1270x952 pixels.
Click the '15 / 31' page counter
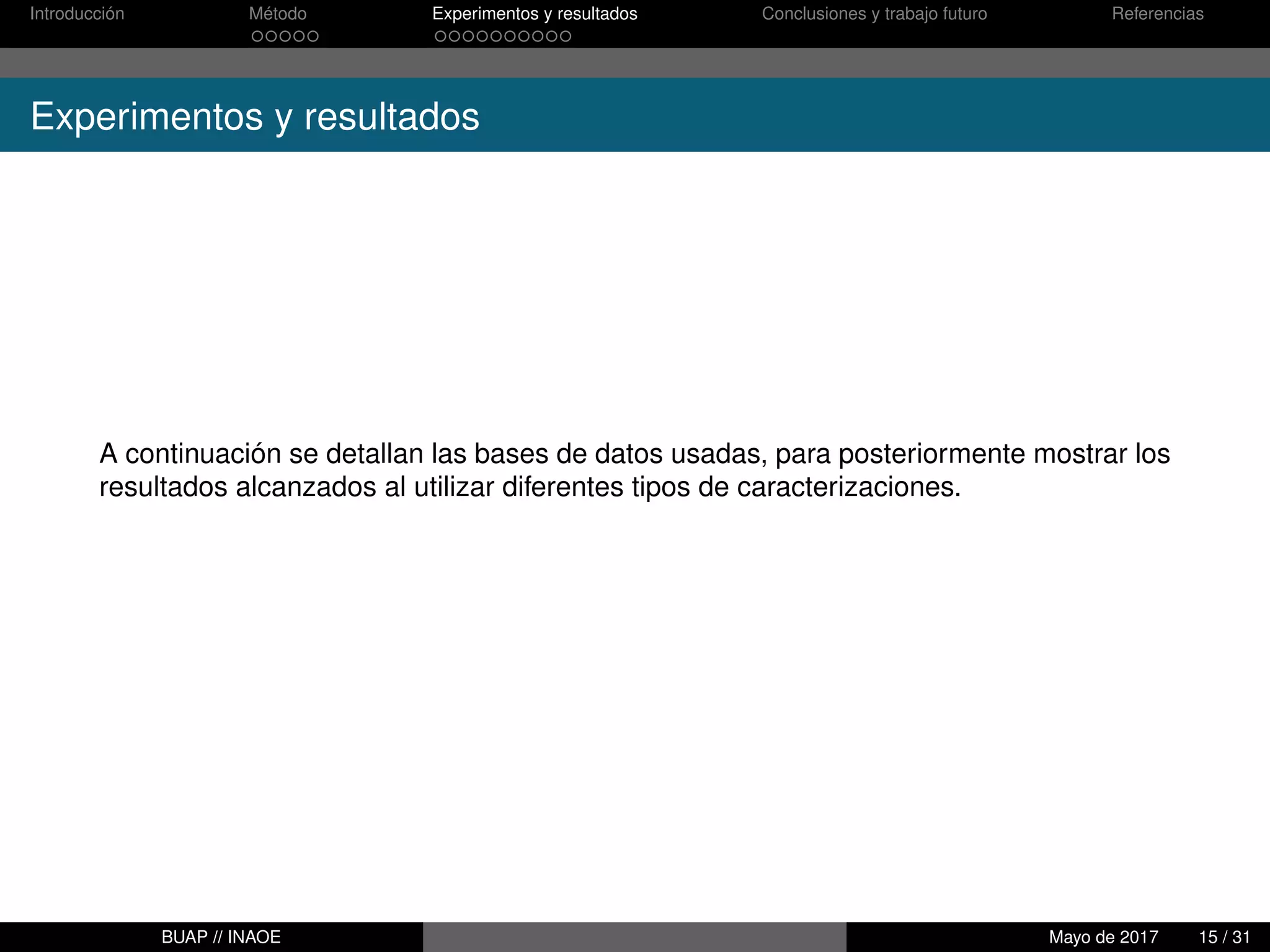tap(1224, 937)
